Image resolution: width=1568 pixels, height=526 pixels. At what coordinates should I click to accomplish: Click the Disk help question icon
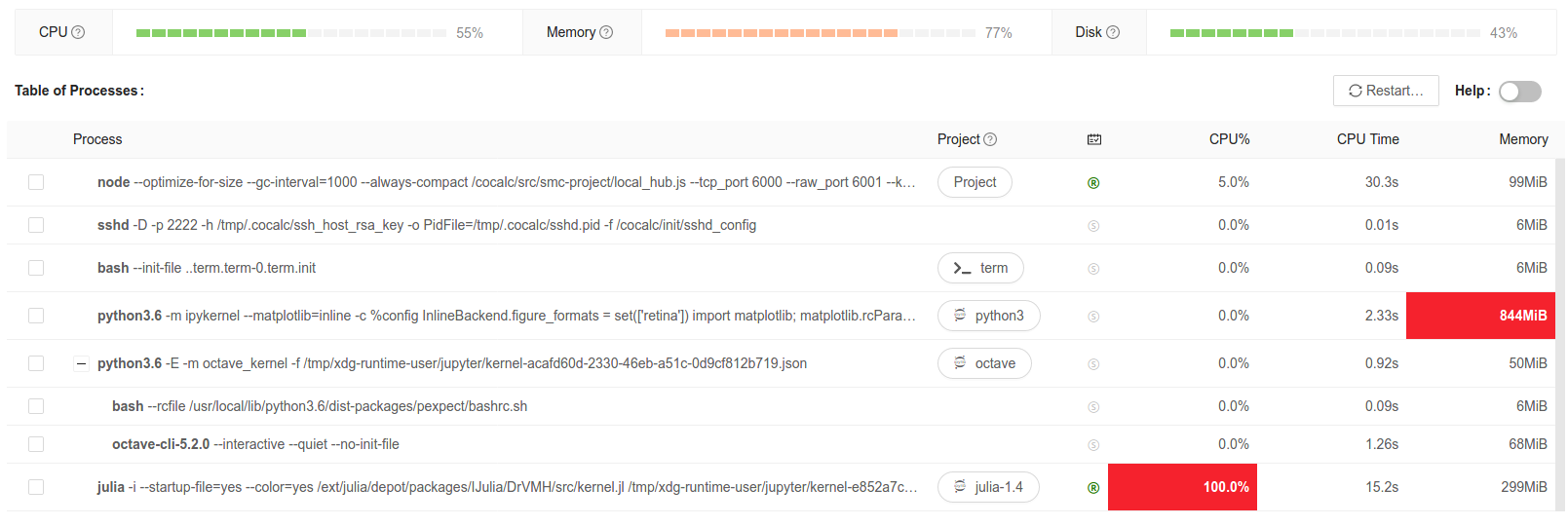click(1113, 32)
